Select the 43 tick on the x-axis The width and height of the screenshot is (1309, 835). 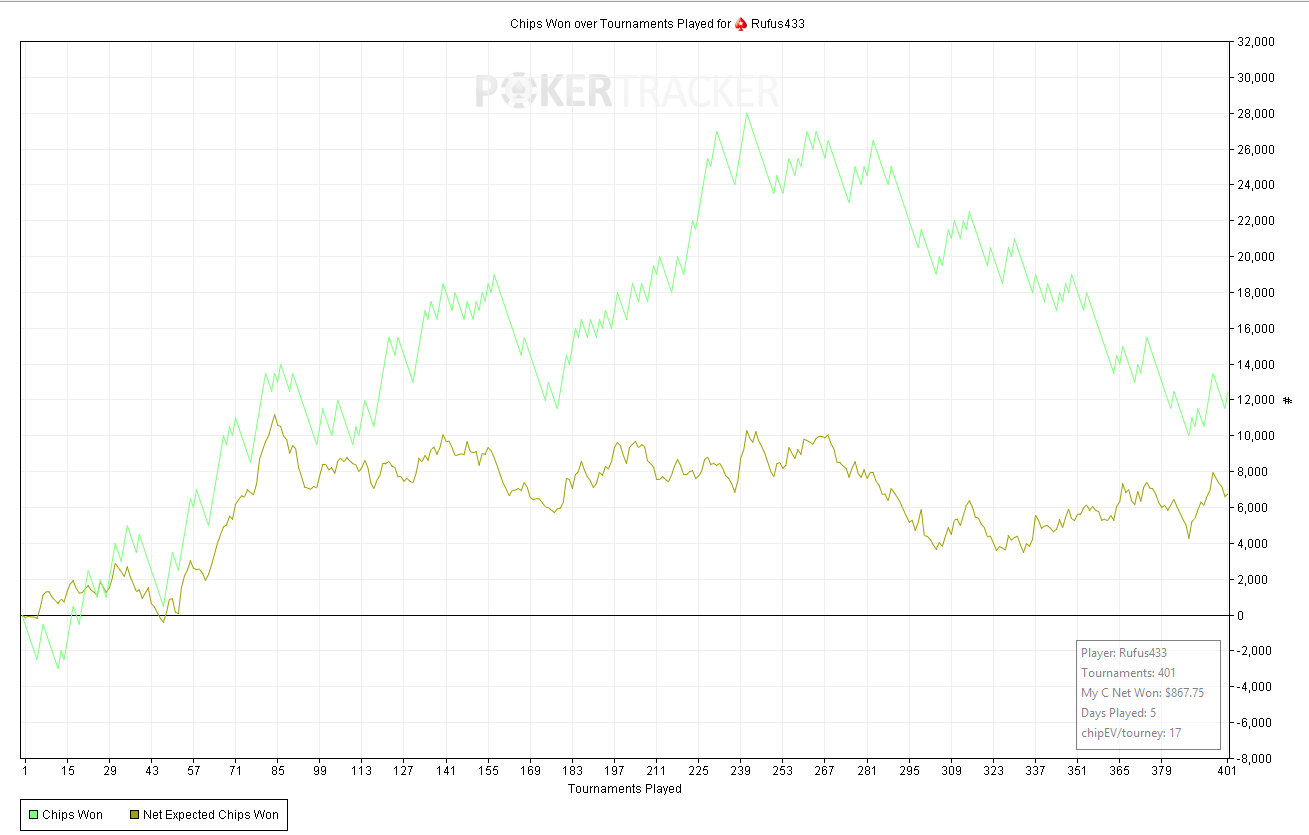tap(151, 772)
